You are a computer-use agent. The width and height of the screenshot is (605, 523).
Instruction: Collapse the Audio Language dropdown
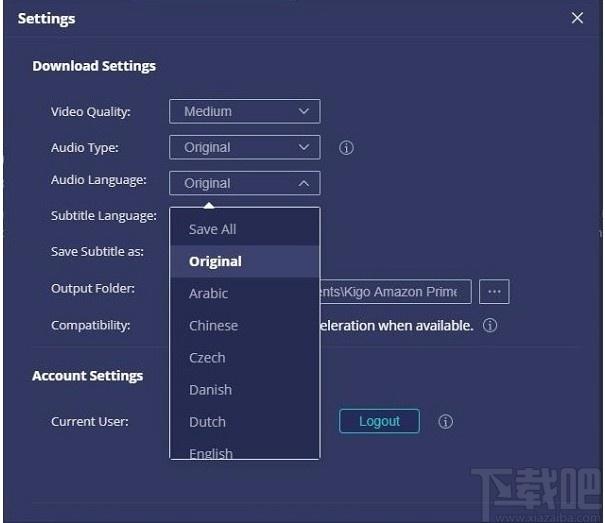point(245,183)
